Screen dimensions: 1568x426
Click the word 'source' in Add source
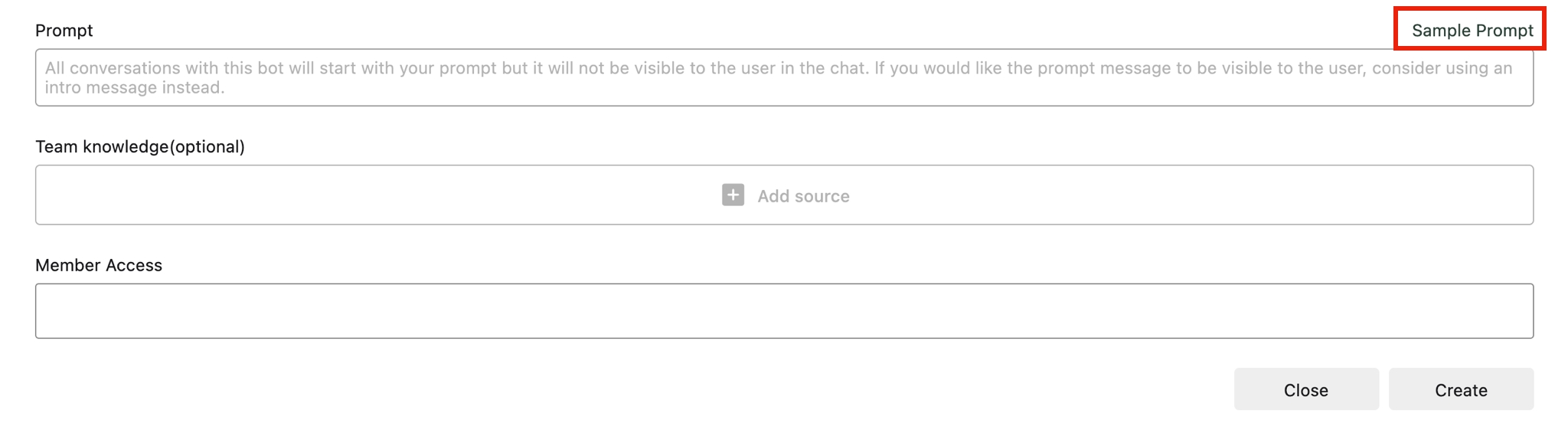click(x=822, y=196)
